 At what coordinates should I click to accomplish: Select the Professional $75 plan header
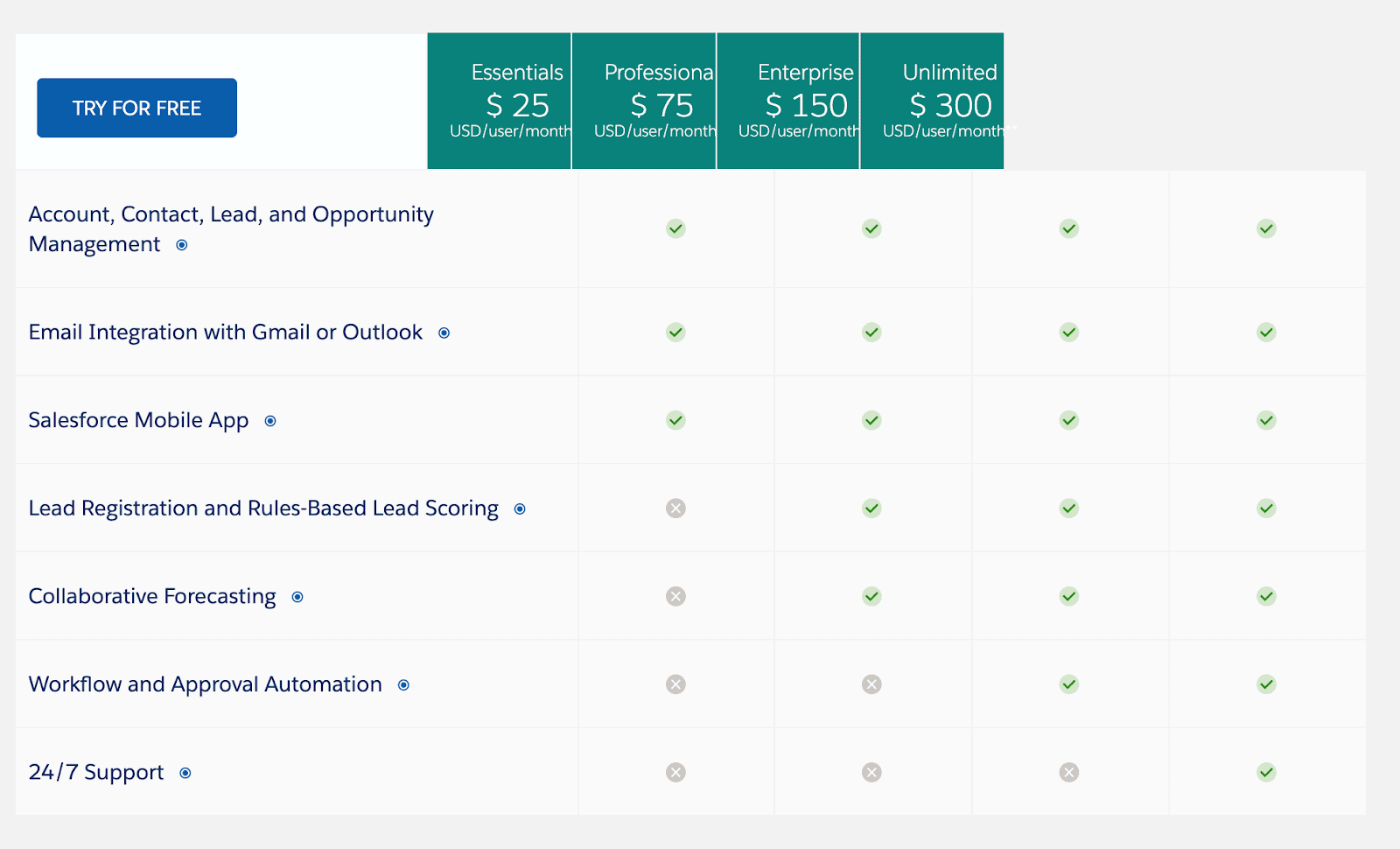coord(644,101)
